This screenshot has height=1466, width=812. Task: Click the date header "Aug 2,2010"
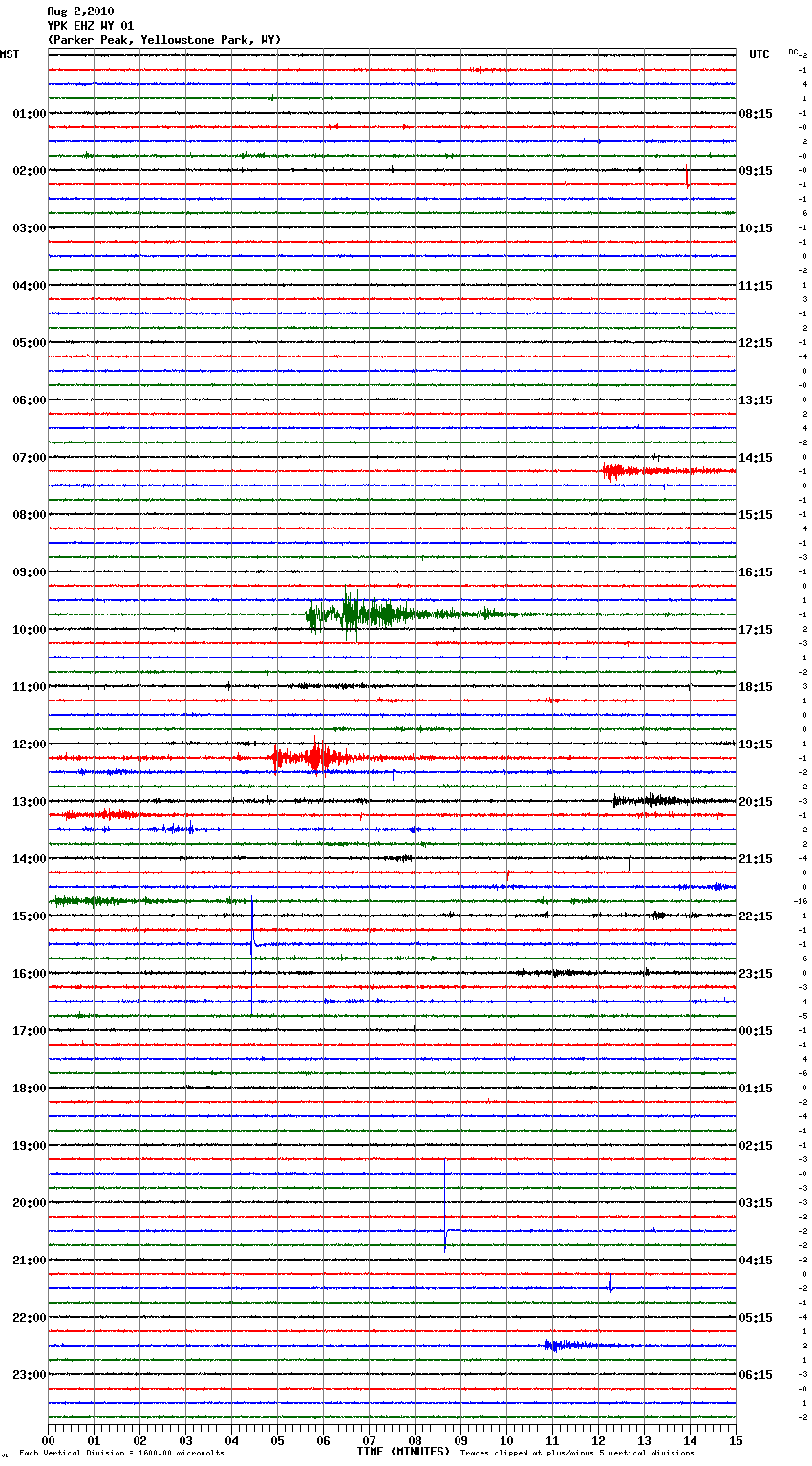(x=80, y=11)
